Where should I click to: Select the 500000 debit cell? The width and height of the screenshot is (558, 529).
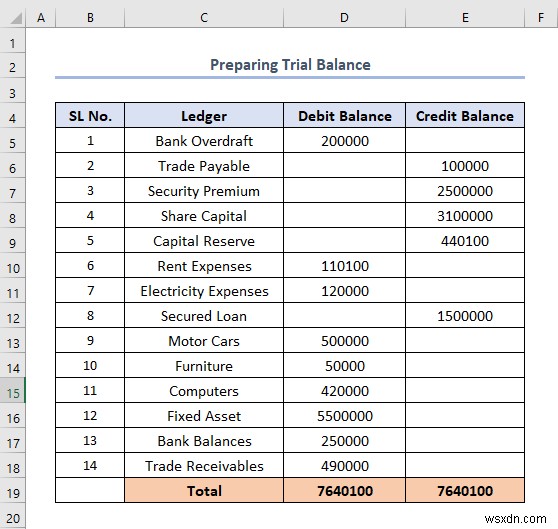(344, 340)
